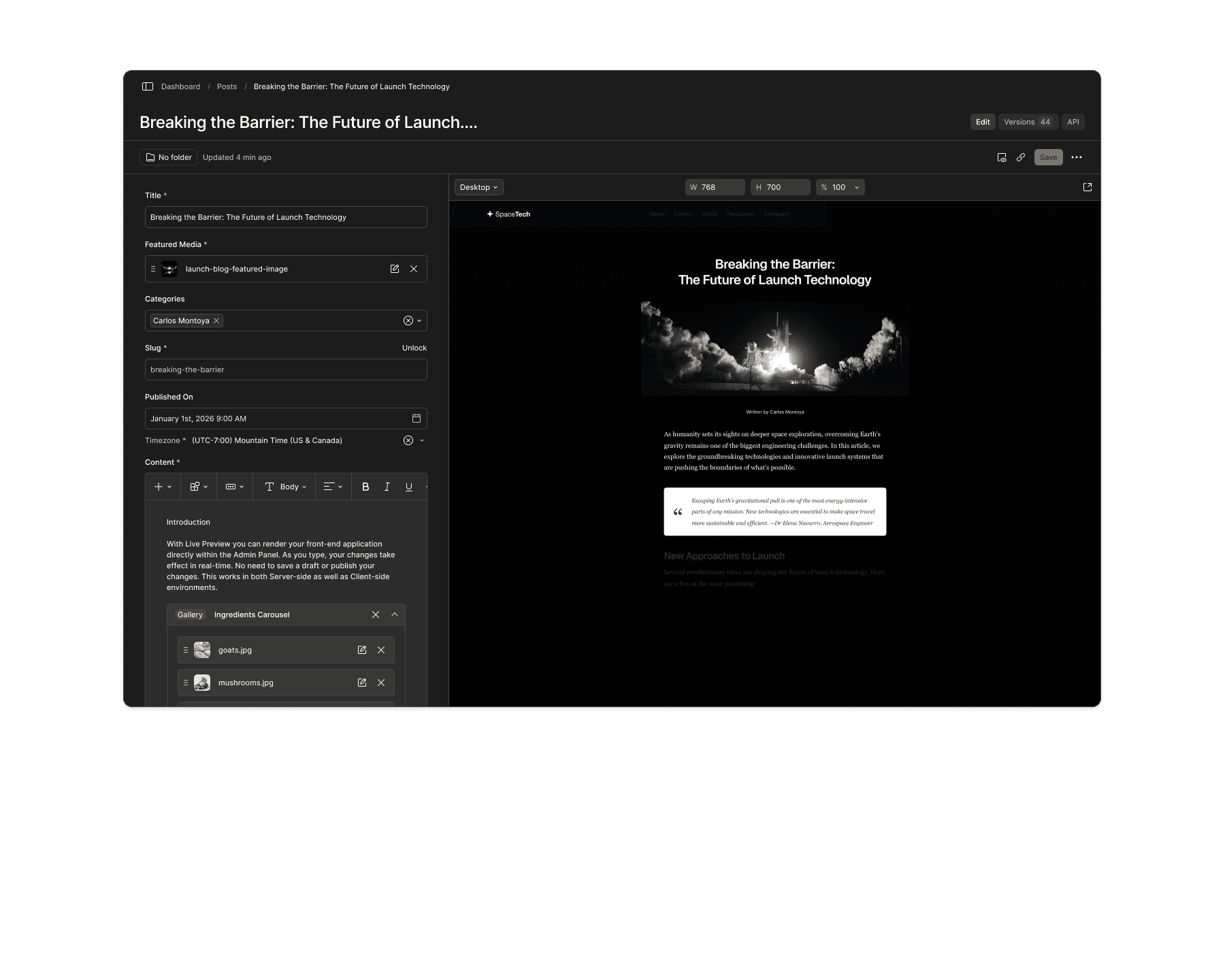This screenshot has height=980, width=1225.
Task: Edit the mushrooms.jpg gallery item
Action: pyautogui.click(x=362, y=683)
